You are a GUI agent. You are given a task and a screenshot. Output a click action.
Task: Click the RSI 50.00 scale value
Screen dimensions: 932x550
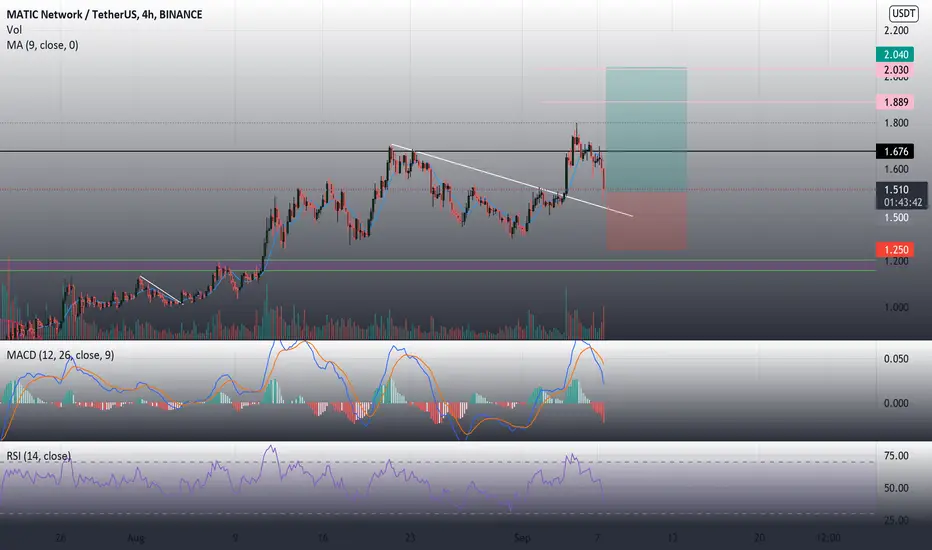click(896, 488)
